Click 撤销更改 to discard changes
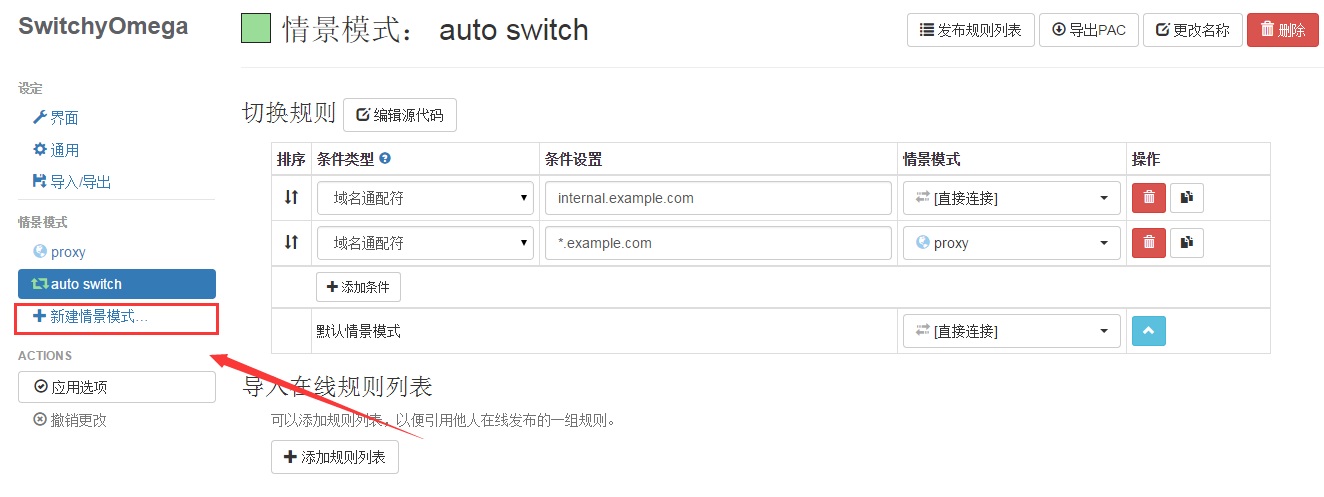 (x=70, y=420)
